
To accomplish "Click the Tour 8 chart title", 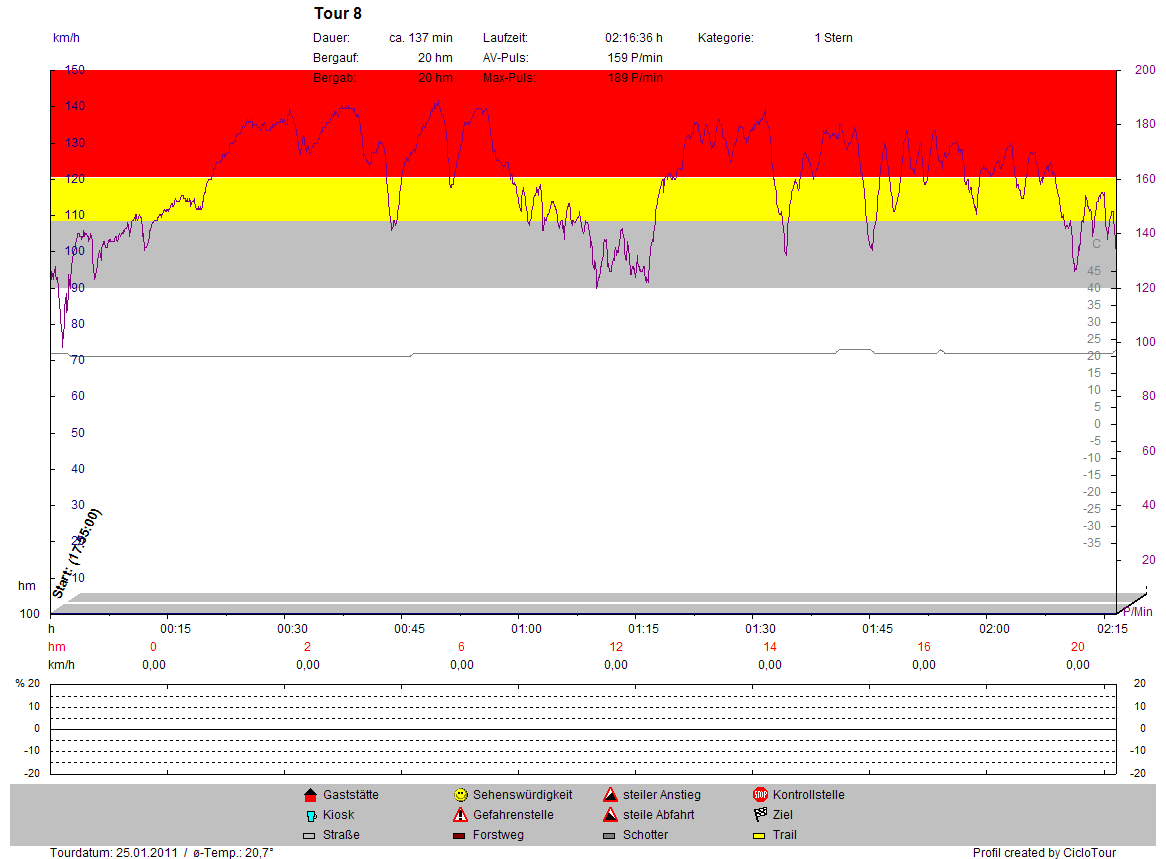I will [x=338, y=14].
